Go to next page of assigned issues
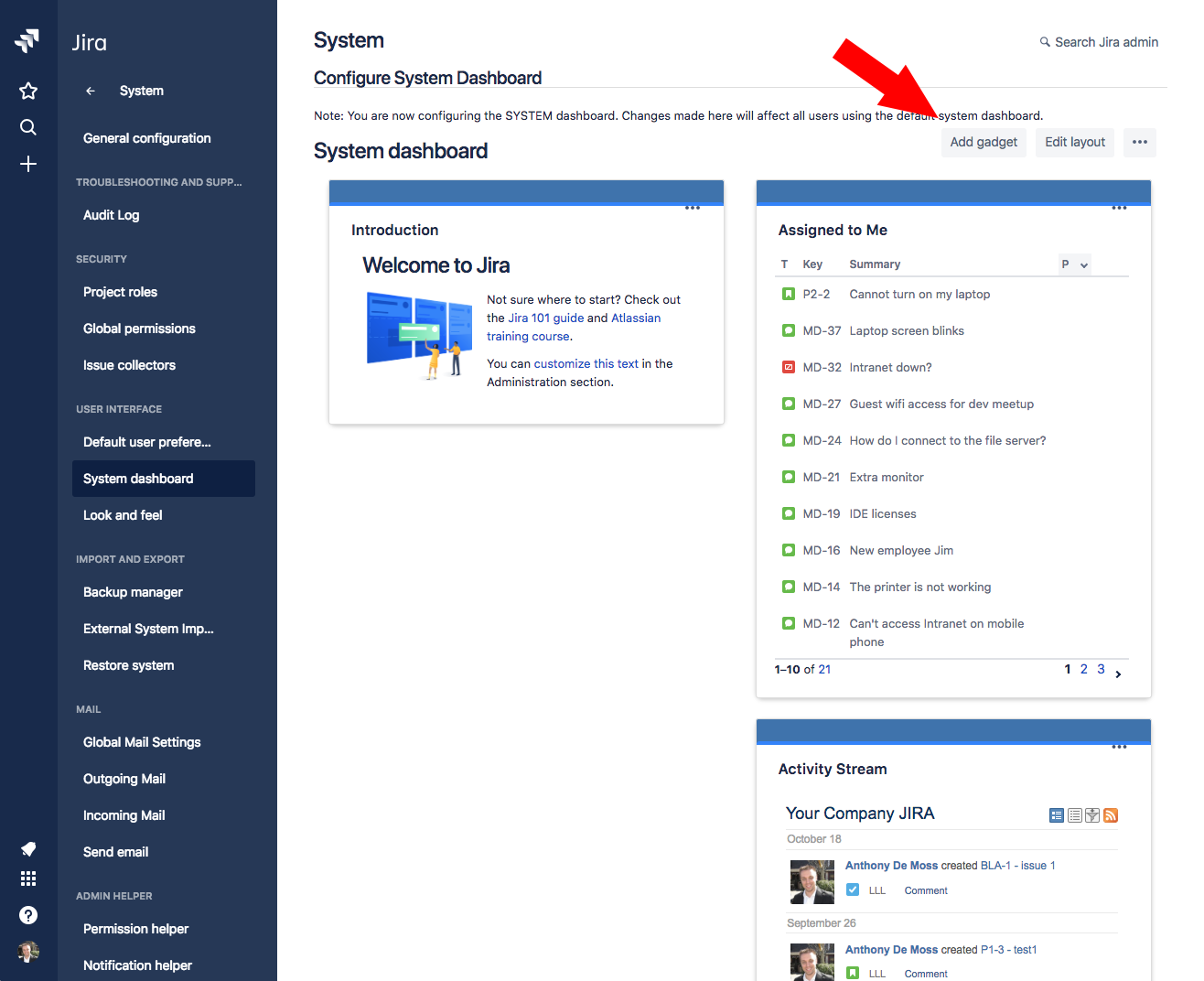This screenshot has height=981, width=1204. coord(1118,674)
